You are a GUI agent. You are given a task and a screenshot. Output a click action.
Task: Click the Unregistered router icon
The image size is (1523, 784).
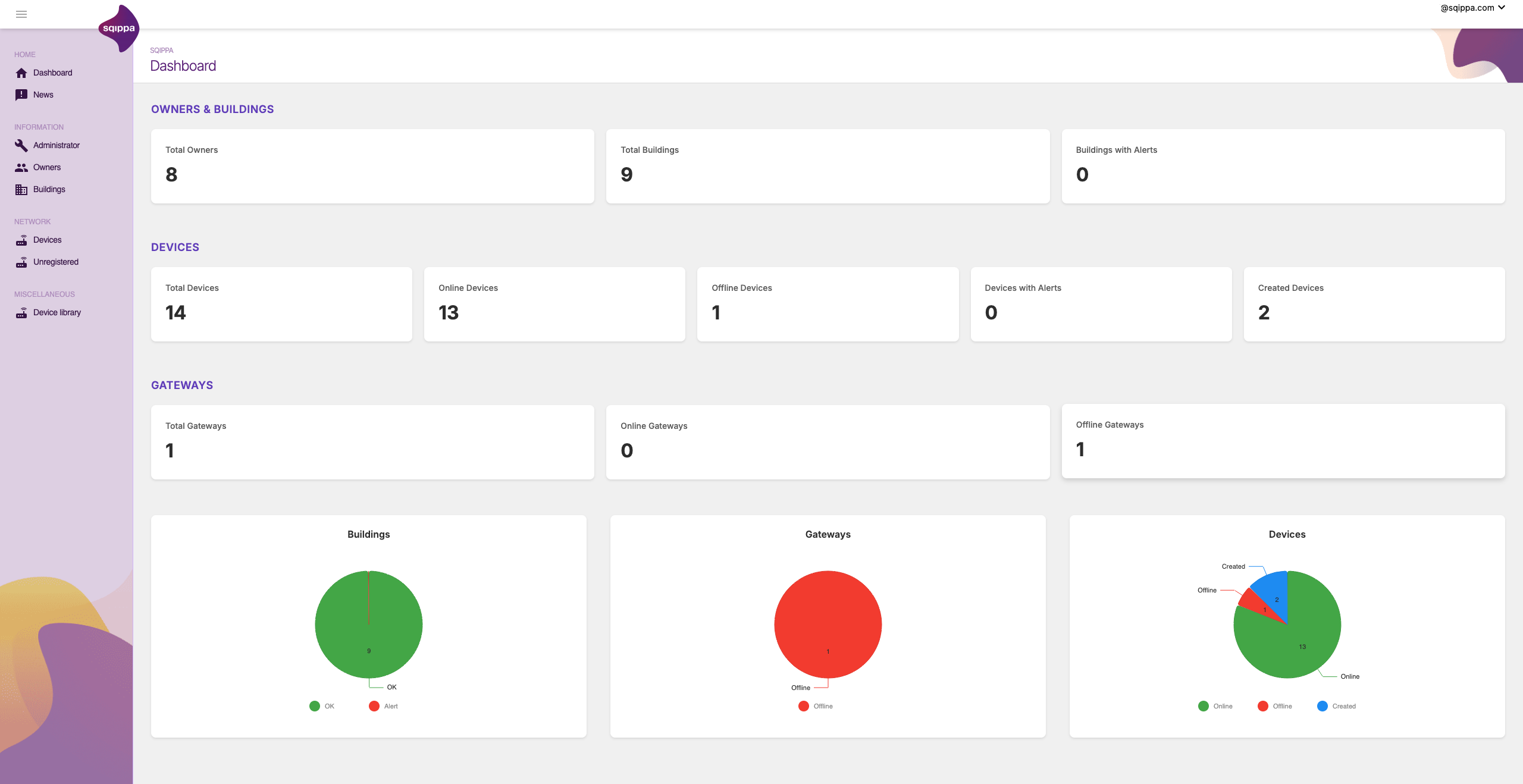pos(21,262)
